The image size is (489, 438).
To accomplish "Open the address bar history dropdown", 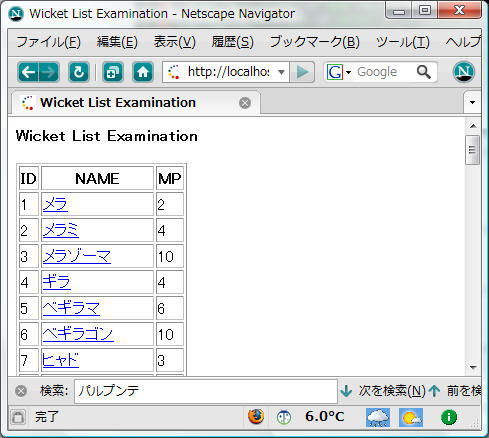I will click(x=281, y=72).
